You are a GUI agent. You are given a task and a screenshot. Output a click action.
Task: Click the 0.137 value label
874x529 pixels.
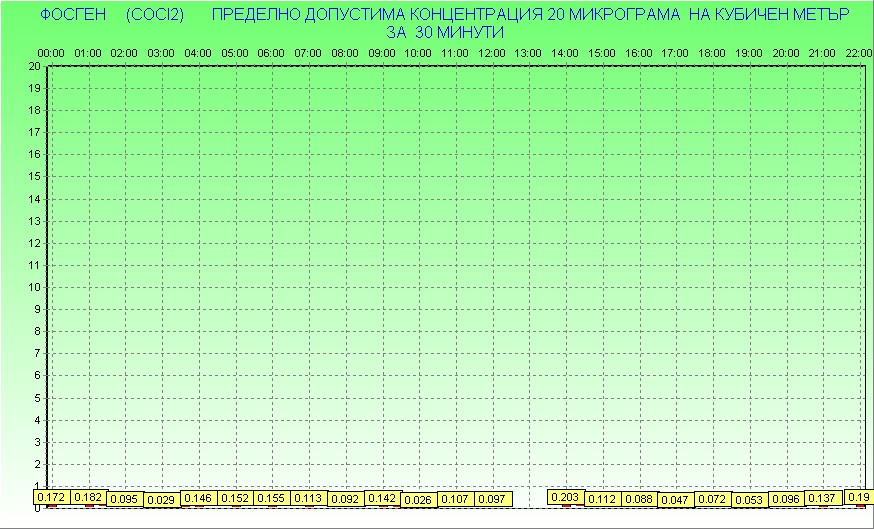(x=823, y=498)
